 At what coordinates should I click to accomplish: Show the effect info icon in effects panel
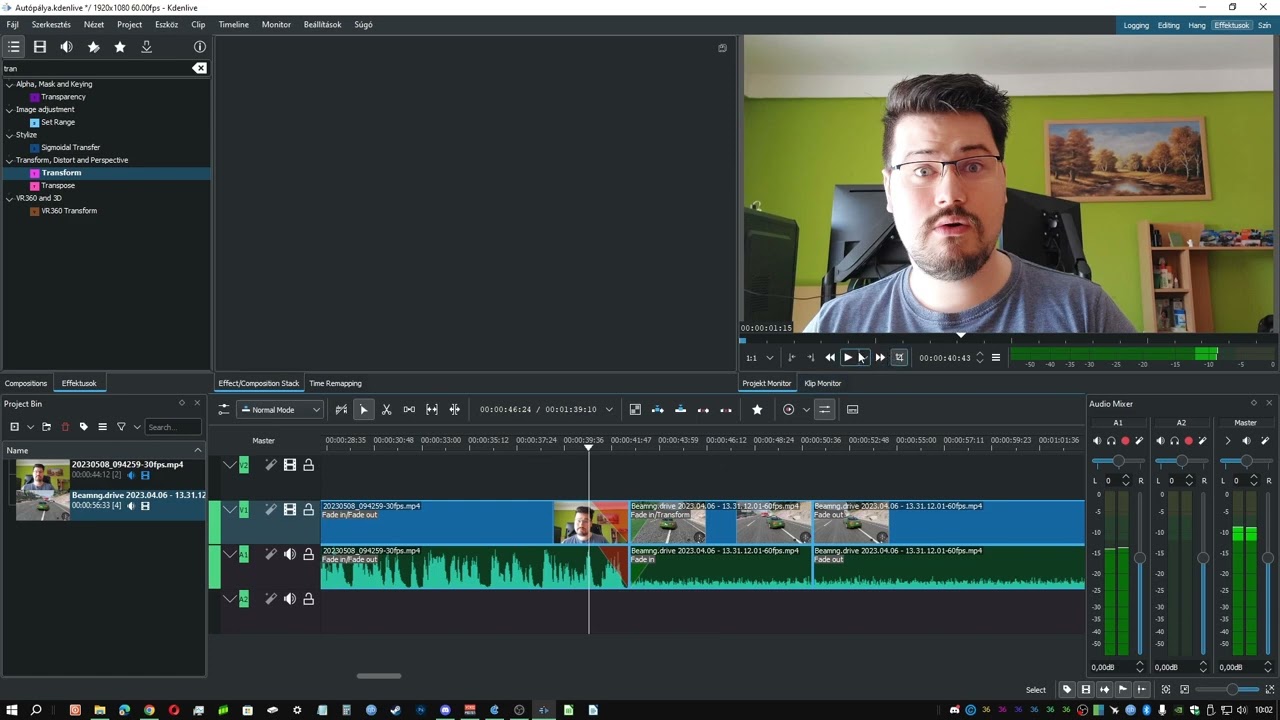pos(199,47)
